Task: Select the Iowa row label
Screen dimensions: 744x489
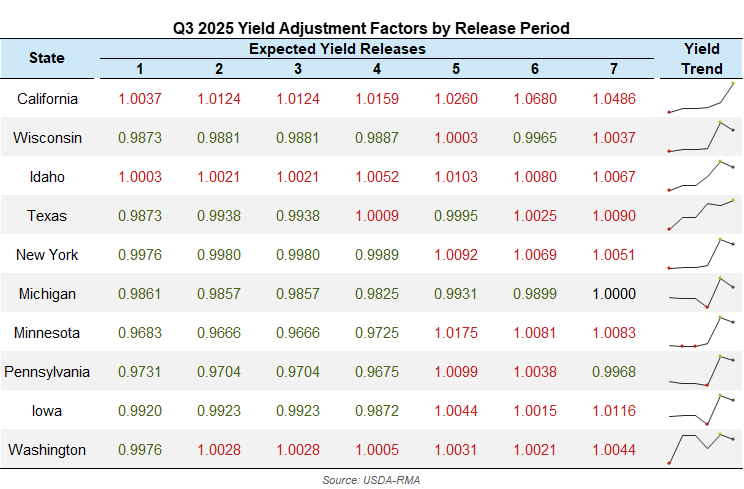Action: pyautogui.click(x=47, y=411)
